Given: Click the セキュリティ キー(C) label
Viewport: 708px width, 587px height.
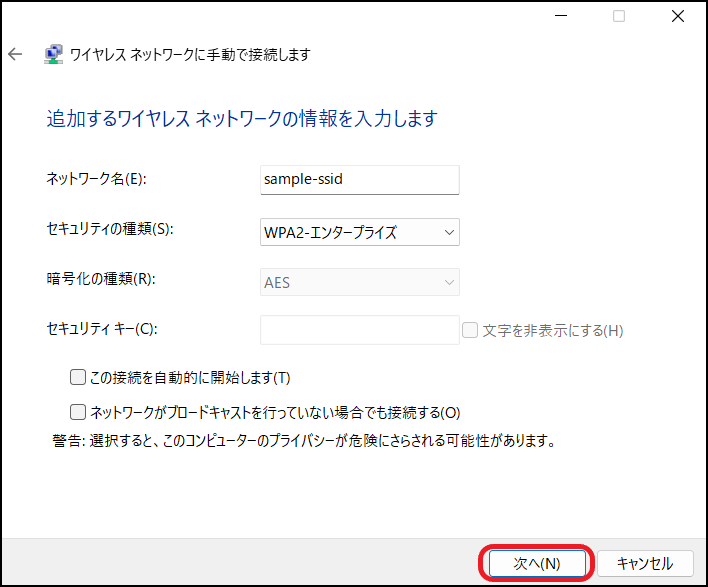Looking at the screenshot, I should coord(103,328).
